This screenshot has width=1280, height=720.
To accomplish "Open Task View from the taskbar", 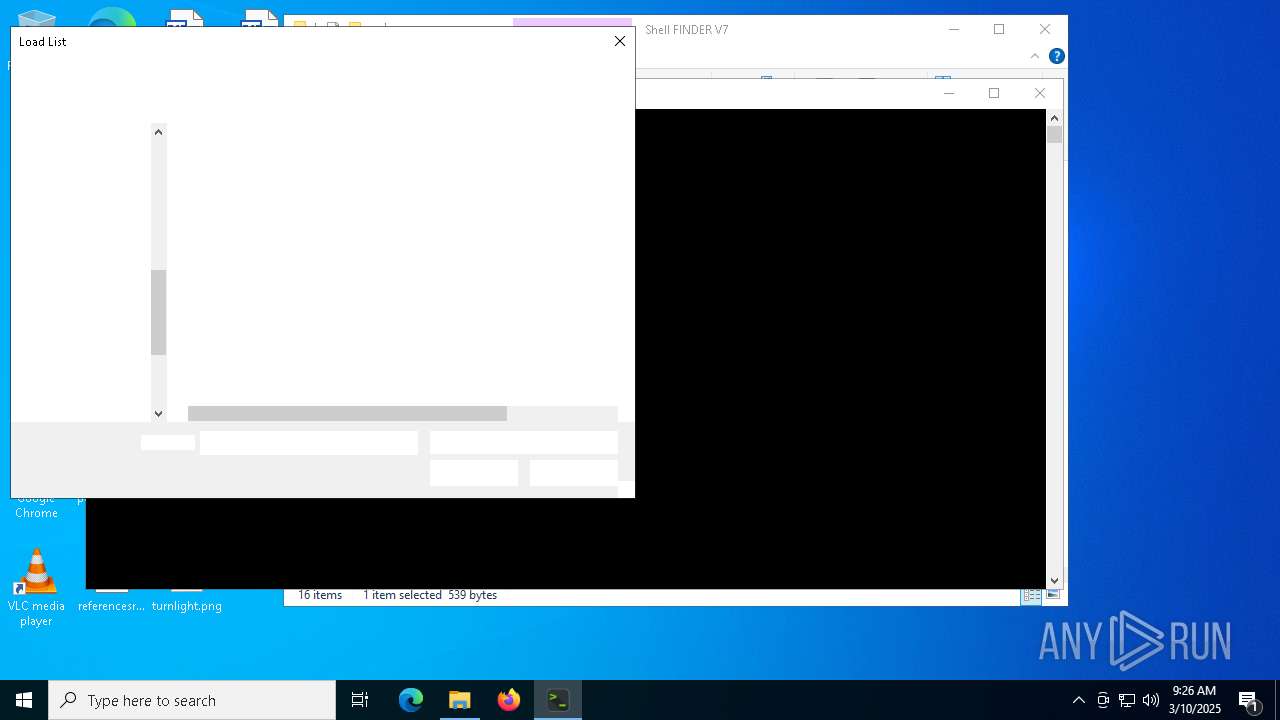I will tap(360, 700).
